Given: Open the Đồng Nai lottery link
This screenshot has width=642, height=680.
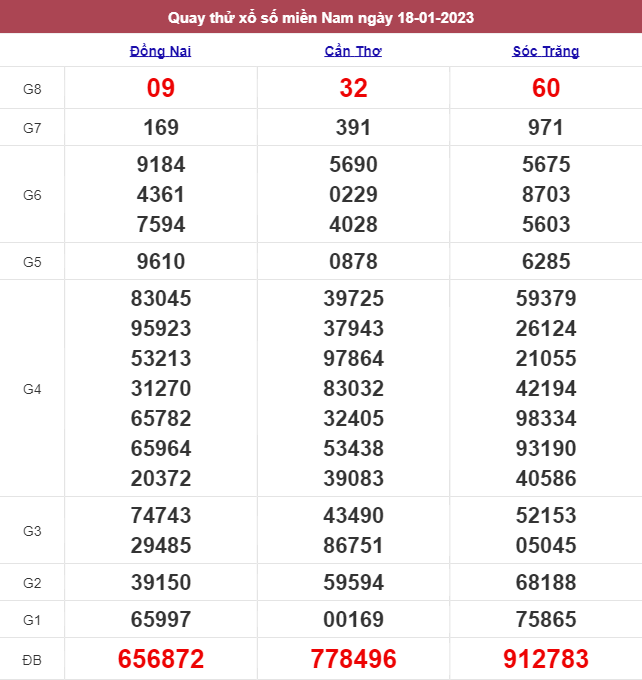Looking at the screenshot, I should coord(161,51).
